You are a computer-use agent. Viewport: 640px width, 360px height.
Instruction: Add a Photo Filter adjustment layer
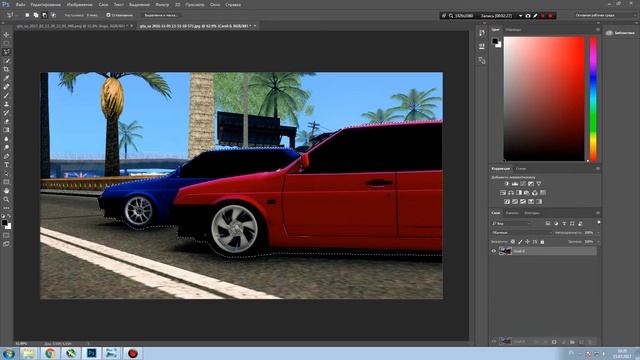(x=527, y=193)
